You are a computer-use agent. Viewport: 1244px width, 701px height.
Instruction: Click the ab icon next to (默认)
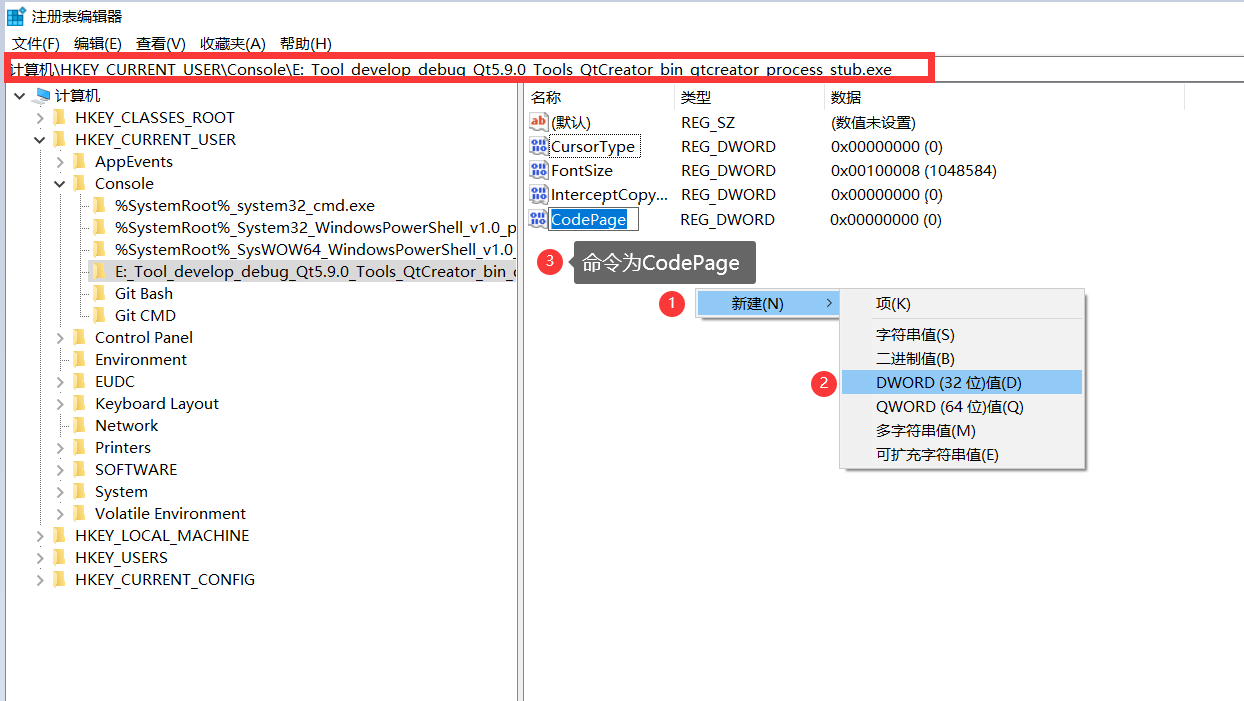pyautogui.click(x=538, y=122)
